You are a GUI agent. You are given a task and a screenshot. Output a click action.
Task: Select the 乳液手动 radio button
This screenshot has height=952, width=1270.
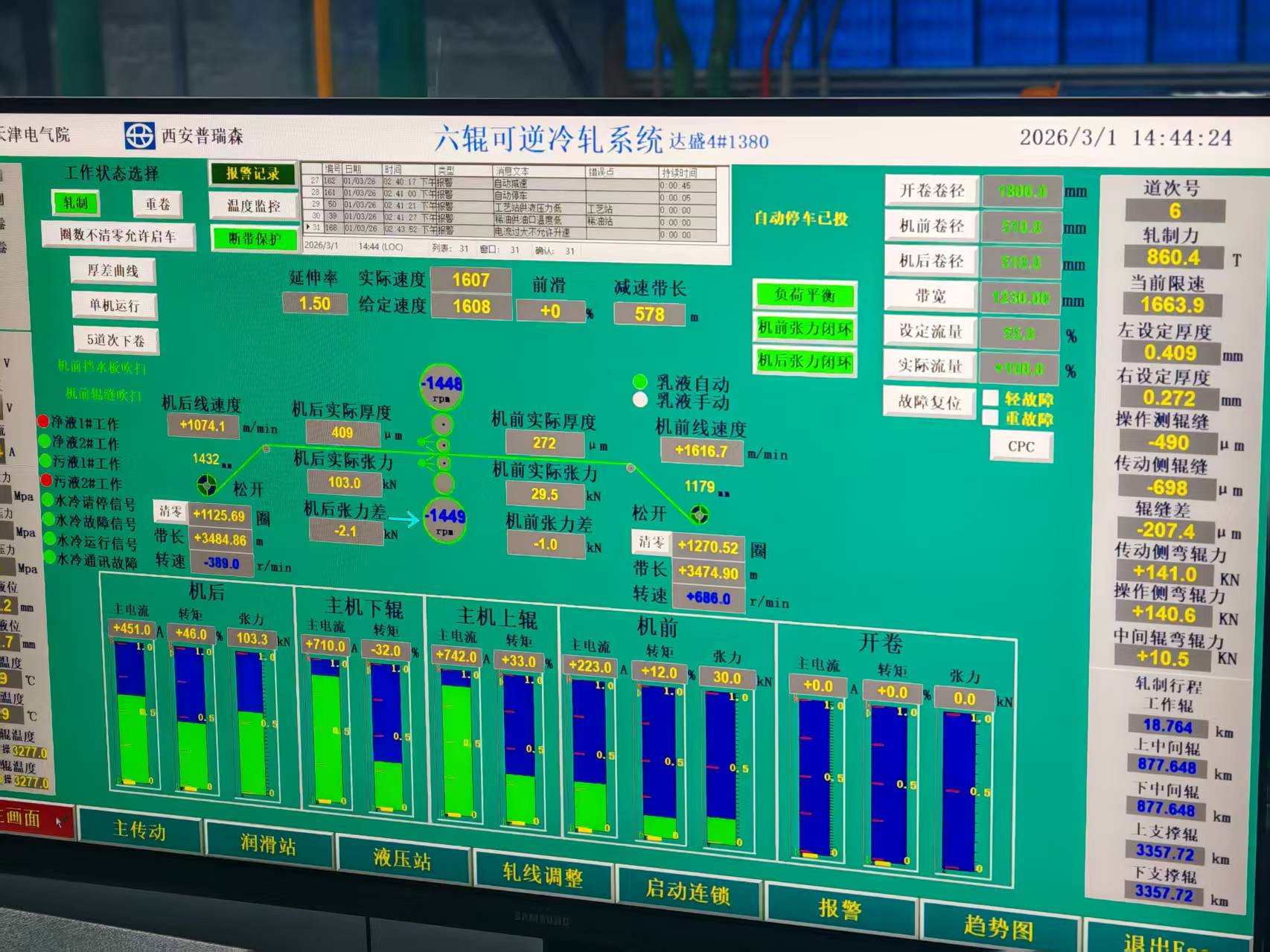(639, 400)
